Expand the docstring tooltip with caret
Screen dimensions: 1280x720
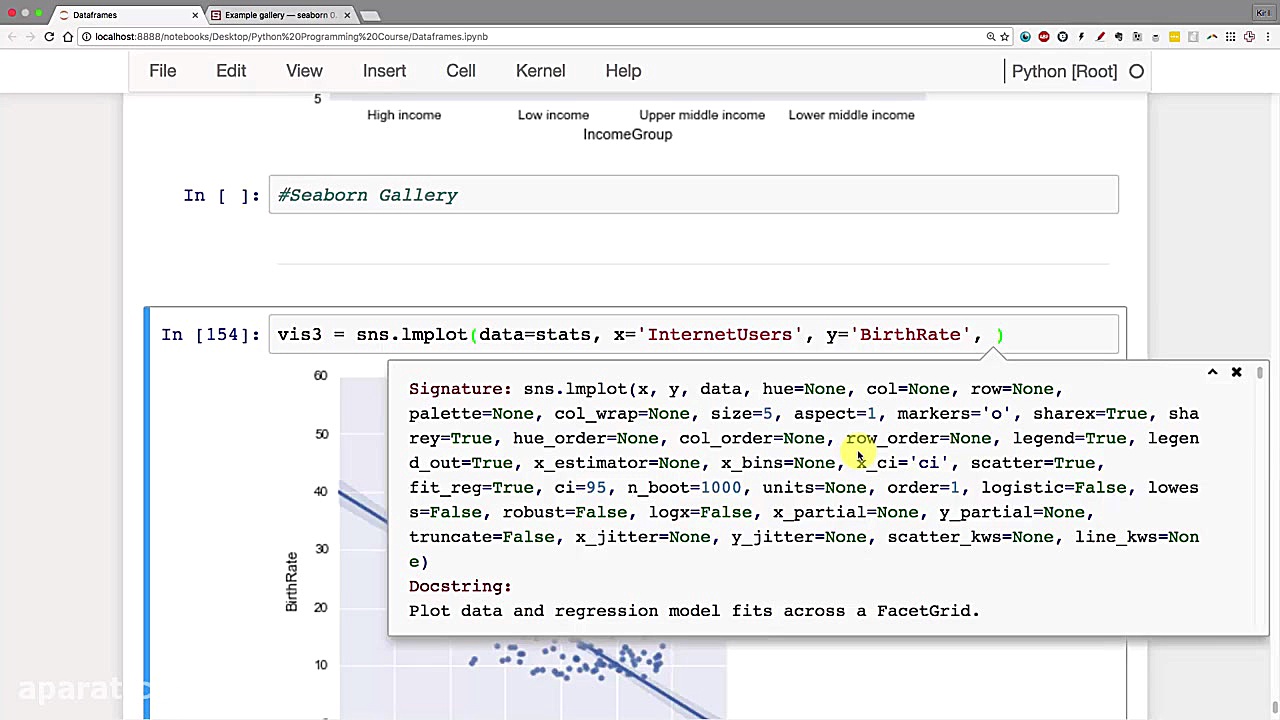coord(1212,372)
